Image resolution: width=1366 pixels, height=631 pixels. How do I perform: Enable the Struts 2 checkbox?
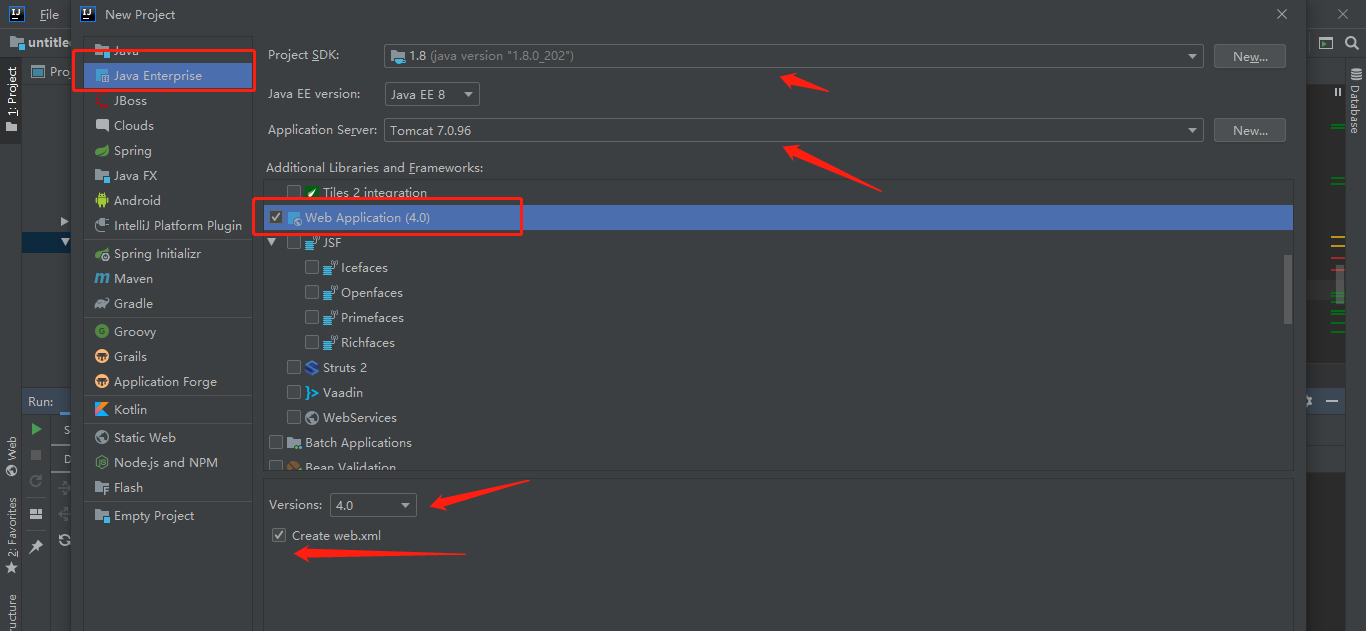click(x=294, y=367)
